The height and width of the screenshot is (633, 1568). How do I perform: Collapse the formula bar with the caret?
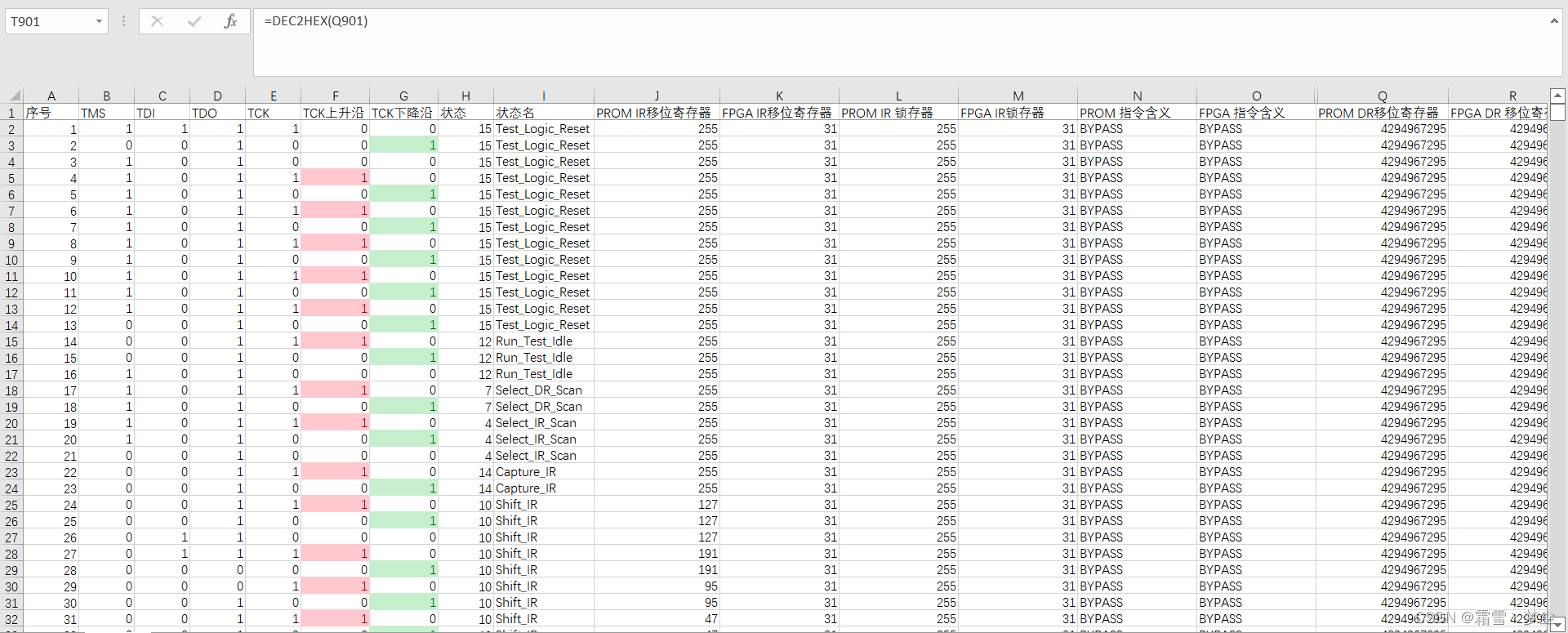(1554, 21)
